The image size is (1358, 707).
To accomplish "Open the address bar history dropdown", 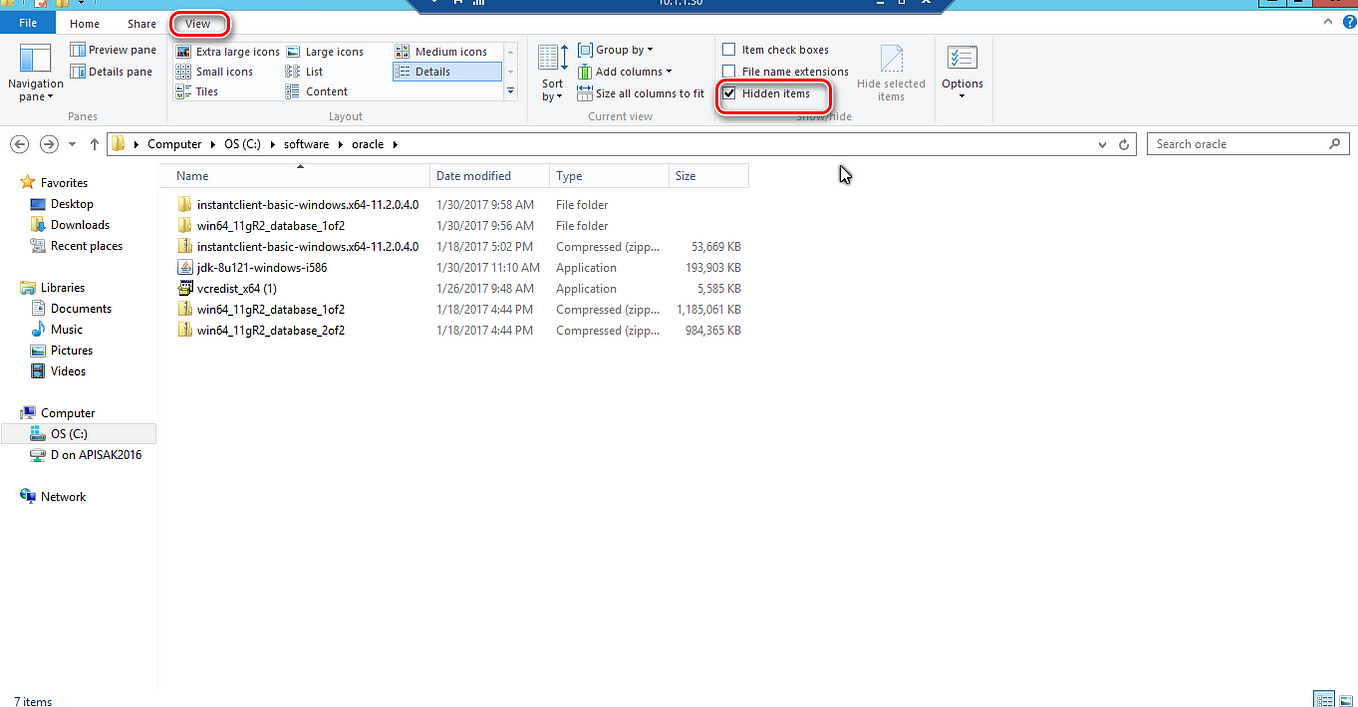I will pyautogui.click(x=1103, y=145).
